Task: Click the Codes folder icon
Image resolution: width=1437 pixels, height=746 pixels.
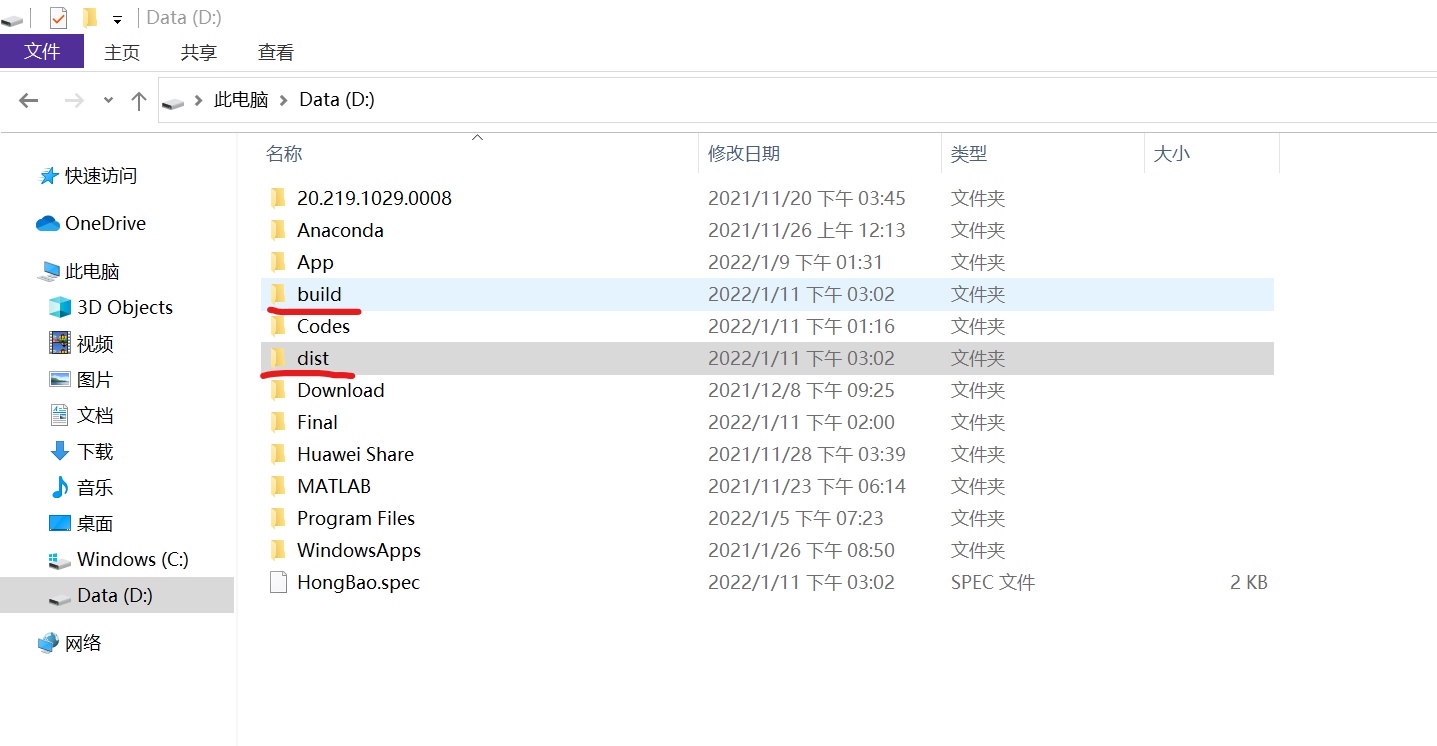Action: coord(278,326)
